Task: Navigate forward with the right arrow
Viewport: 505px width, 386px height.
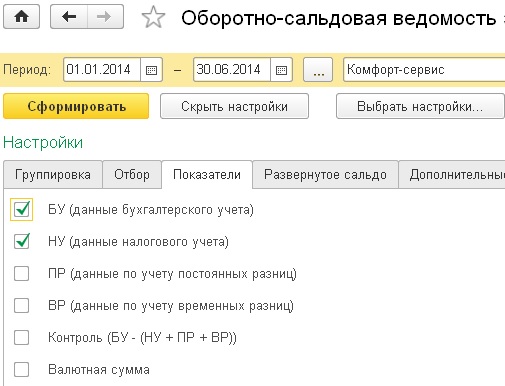Action: [106, 16]
